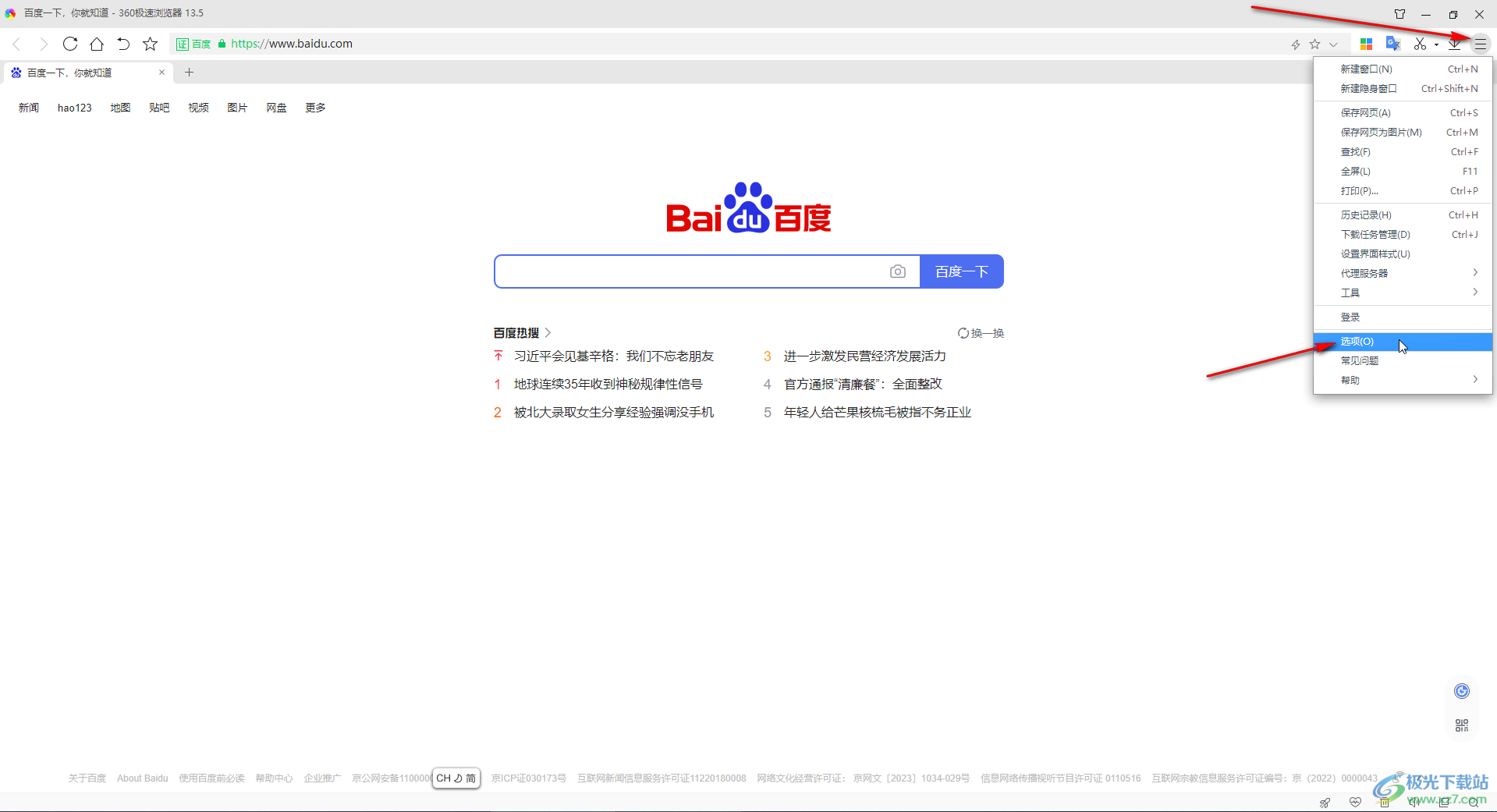
Task: Expand 百度热搜 heading chevron
Action: pos(548,333)
